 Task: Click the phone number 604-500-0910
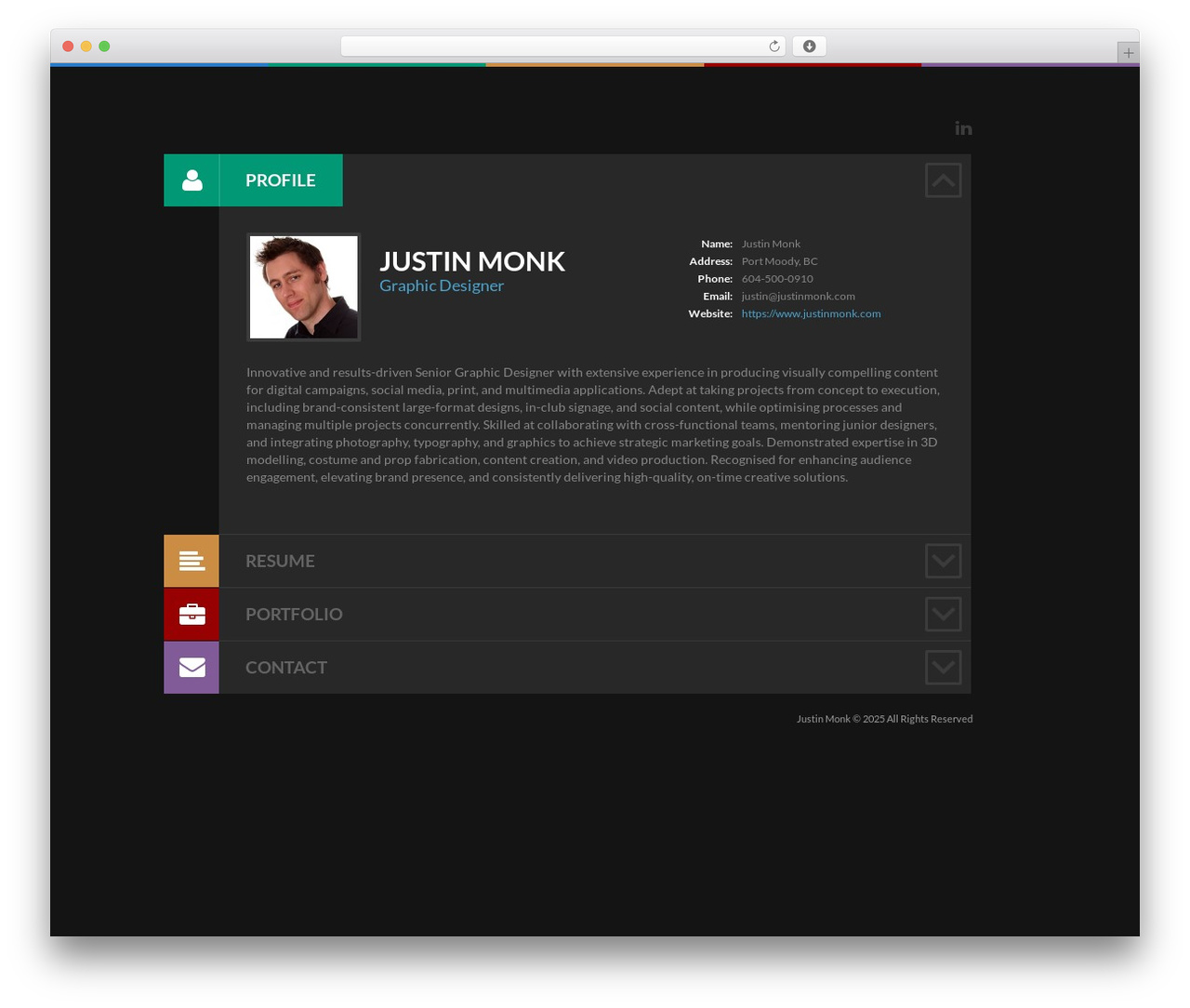tap(777, 278)
